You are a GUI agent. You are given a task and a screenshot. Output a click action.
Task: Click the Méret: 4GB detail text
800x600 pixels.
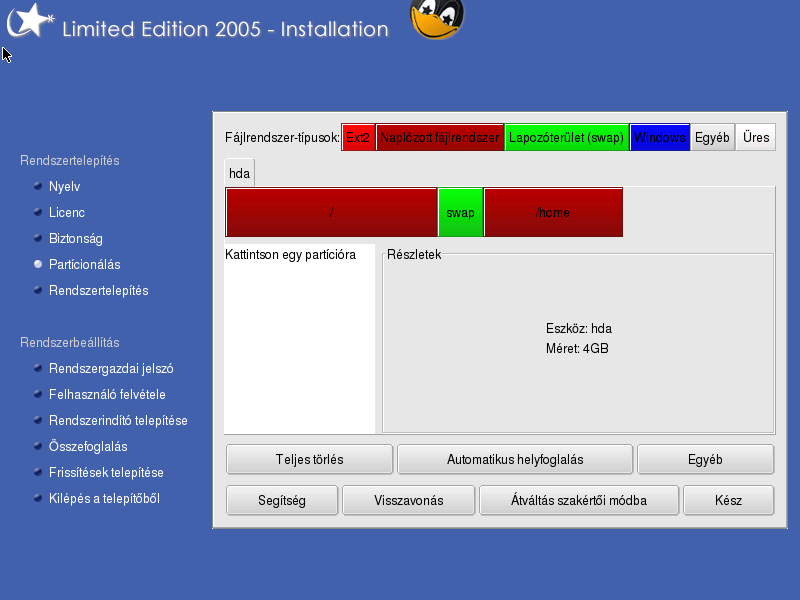point(577,348)
